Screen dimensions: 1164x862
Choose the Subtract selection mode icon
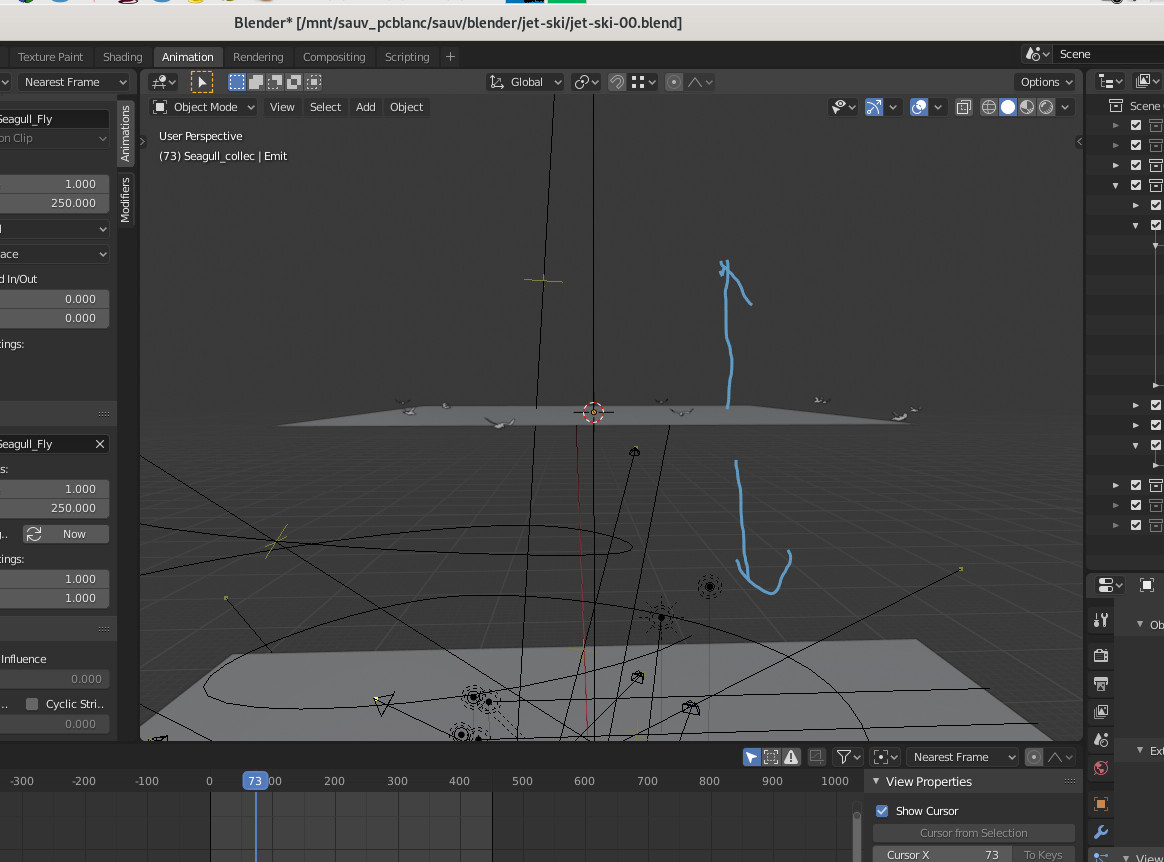click(275, 82)
